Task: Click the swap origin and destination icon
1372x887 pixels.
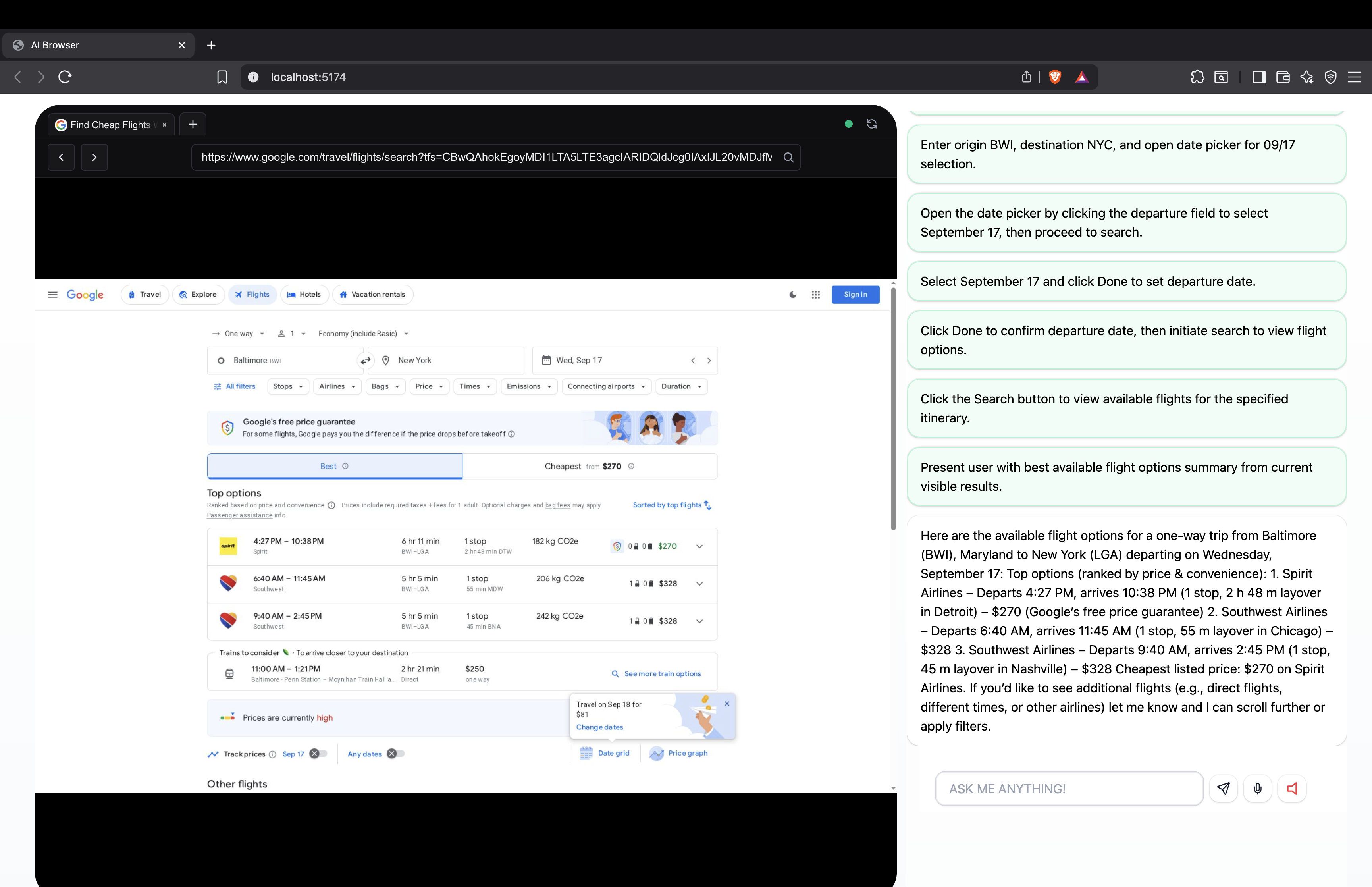Action: (x=365, y=361)
